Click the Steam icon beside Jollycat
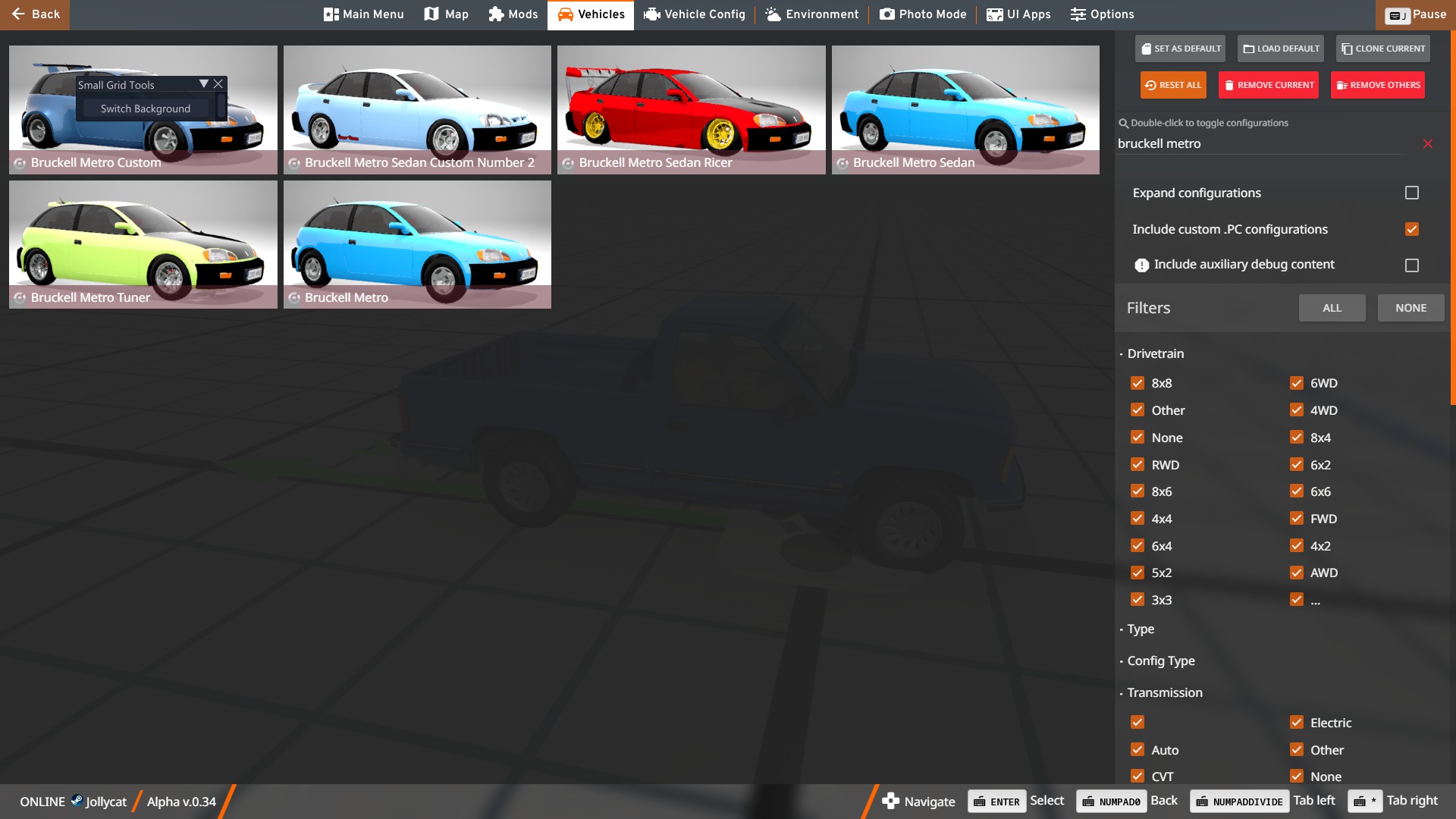Viewport: 1456px width, 819px height. coord(77,800)
